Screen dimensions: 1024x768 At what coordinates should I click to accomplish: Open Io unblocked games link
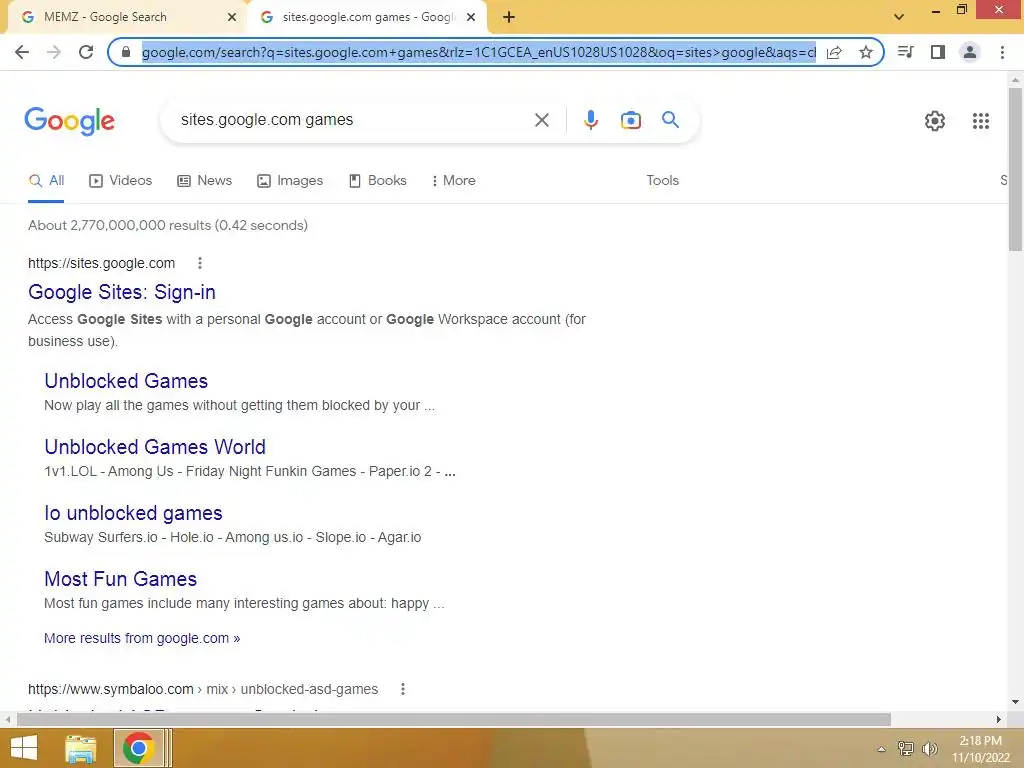(133, 513)
